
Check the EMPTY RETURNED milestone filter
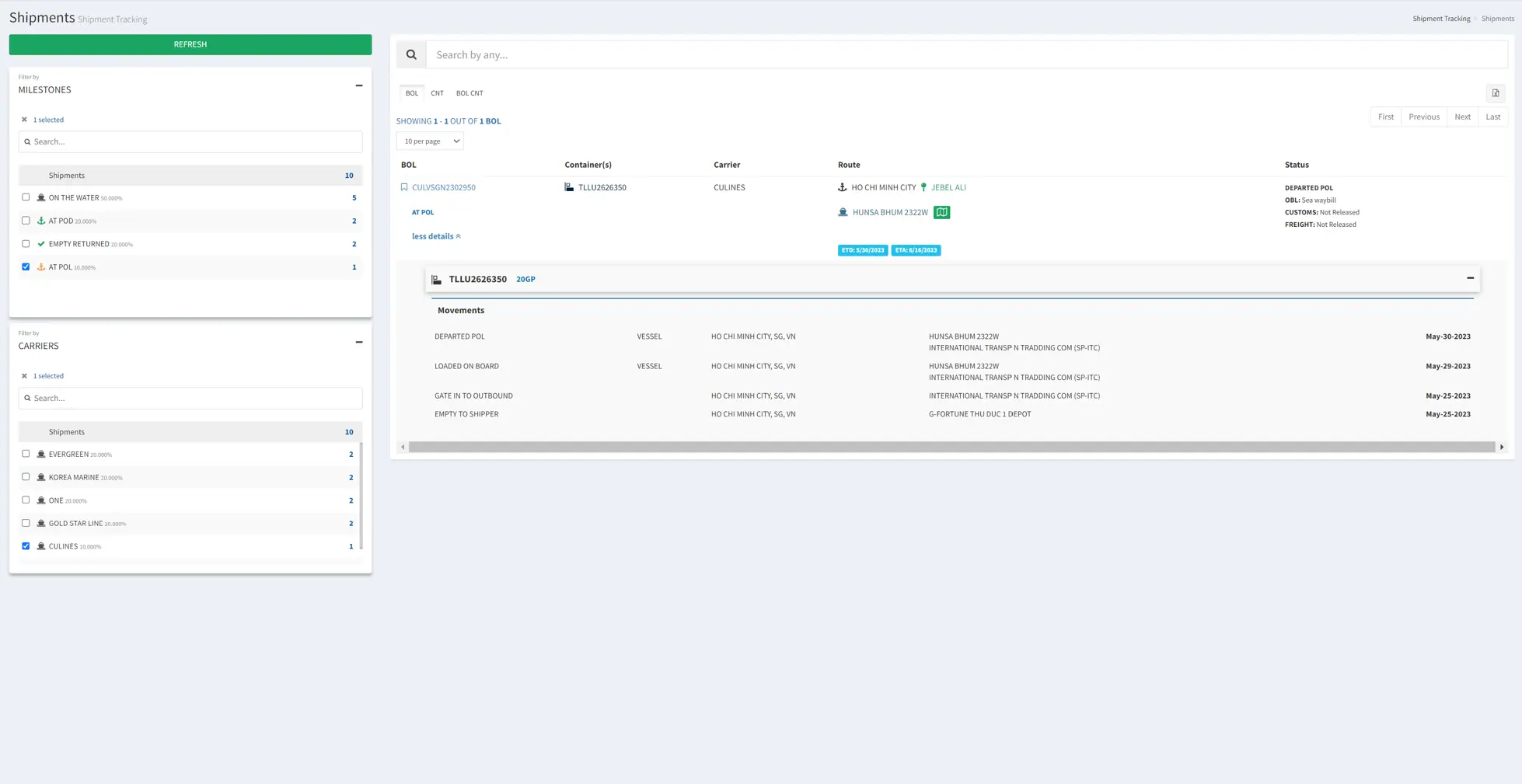pos(26,244)
